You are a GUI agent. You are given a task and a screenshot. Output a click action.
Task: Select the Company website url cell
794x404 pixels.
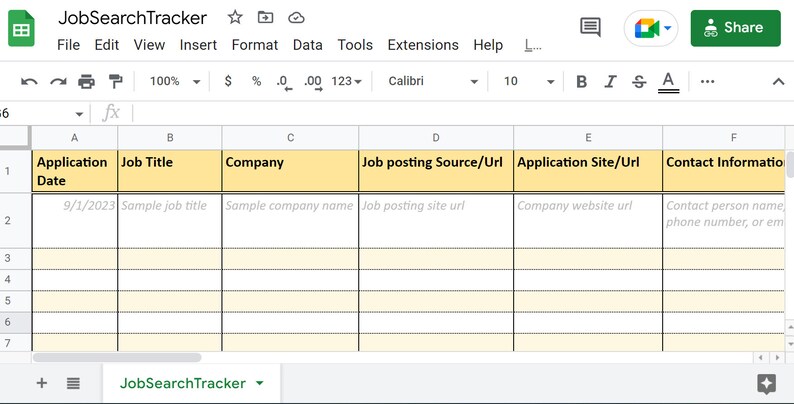point(588,221)
